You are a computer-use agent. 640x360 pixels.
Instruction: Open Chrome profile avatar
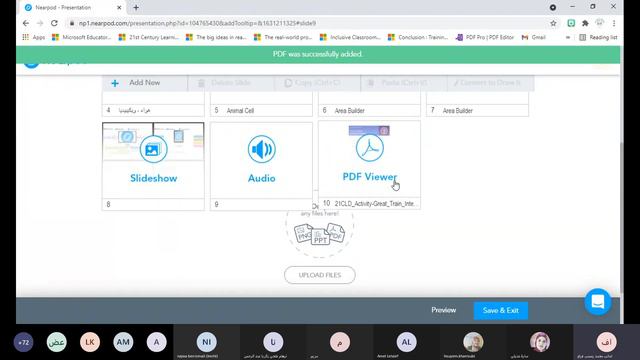click(x=599, y=23)
